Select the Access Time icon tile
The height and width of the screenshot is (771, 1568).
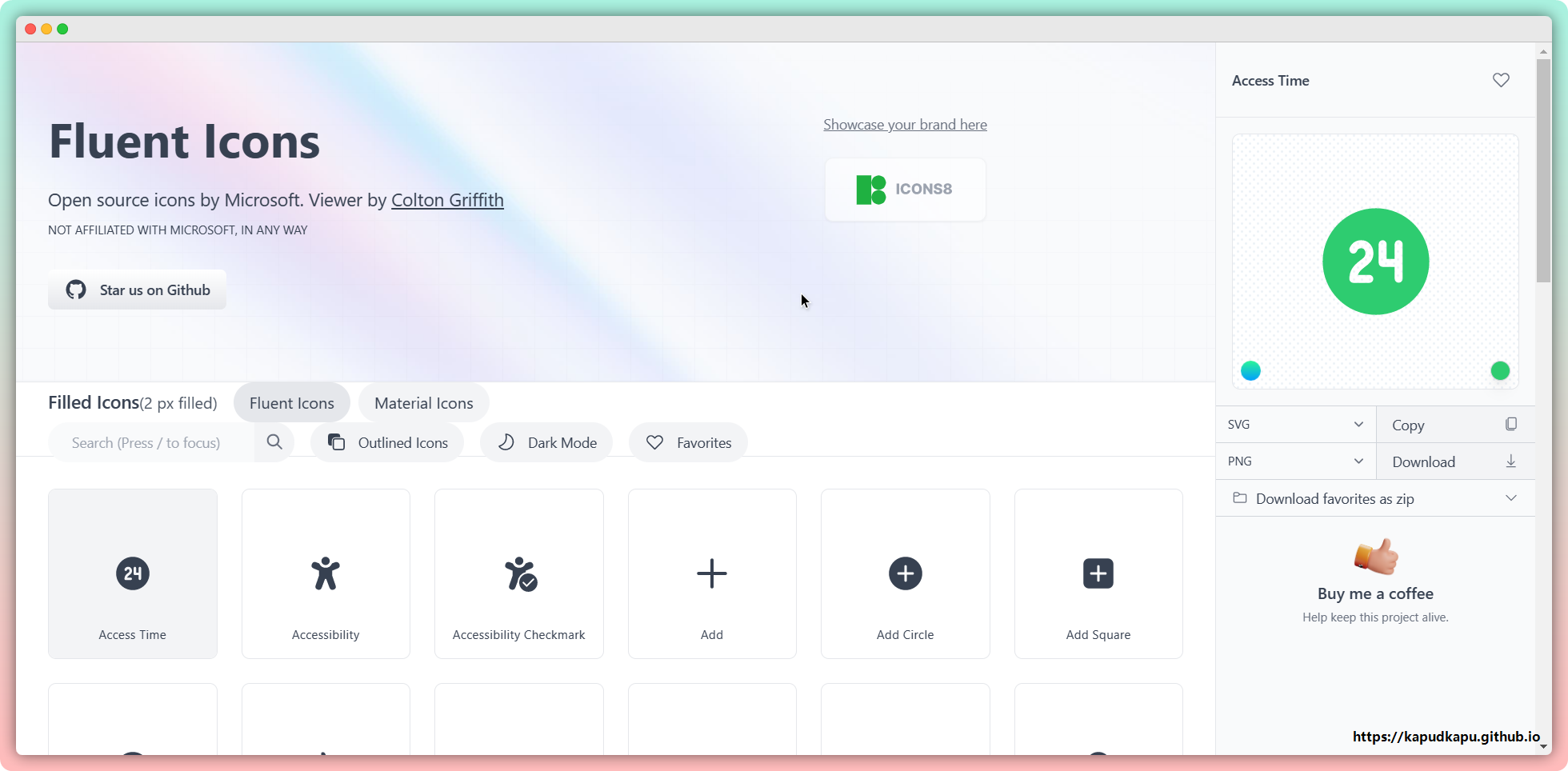133,573
